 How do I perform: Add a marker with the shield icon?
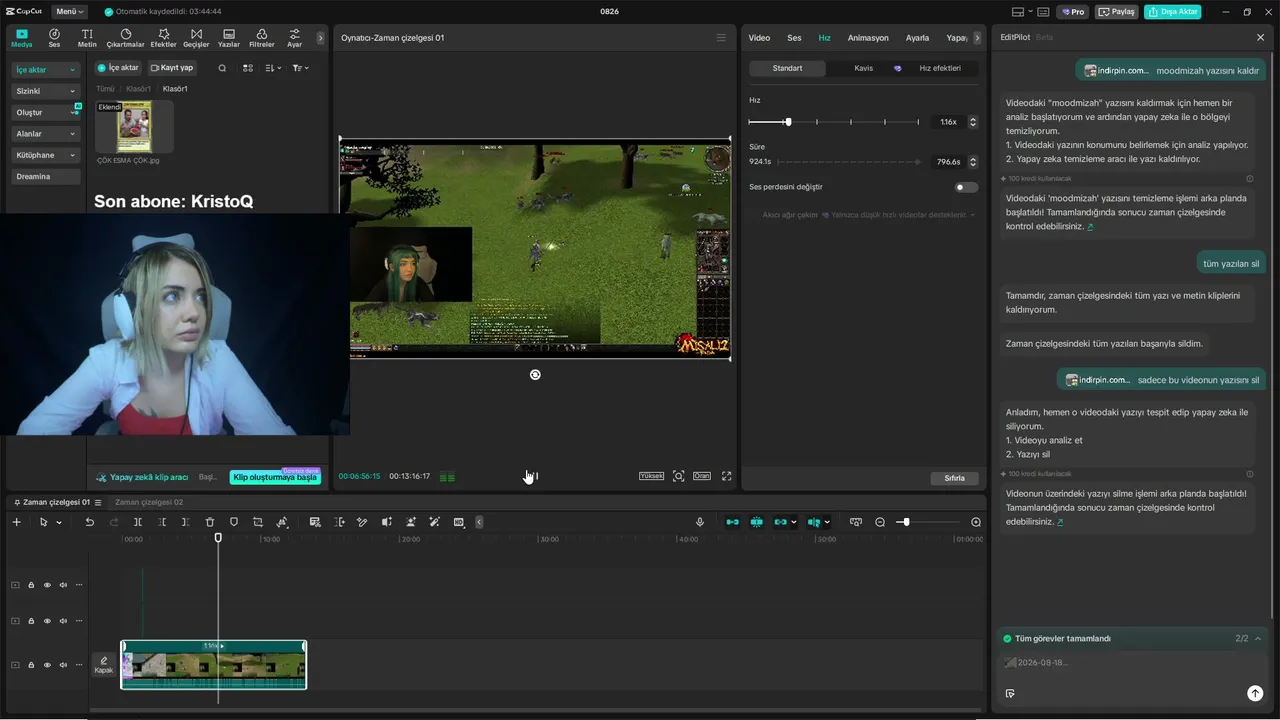coord(234,522)
